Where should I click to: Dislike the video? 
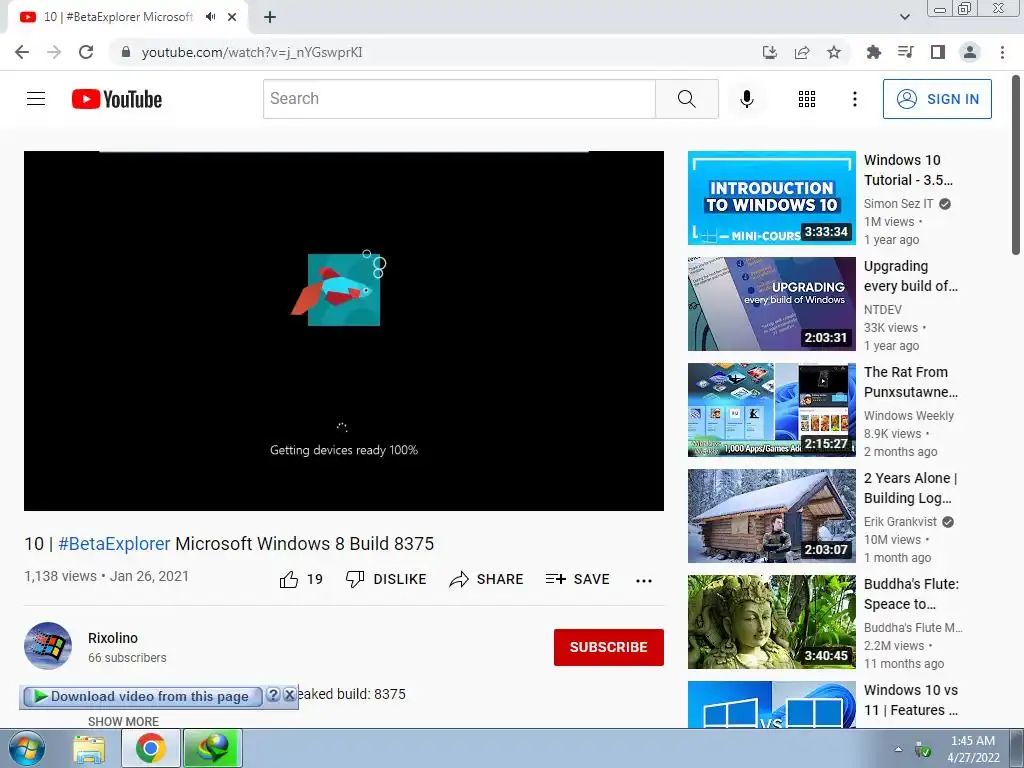tap(386, 579)
